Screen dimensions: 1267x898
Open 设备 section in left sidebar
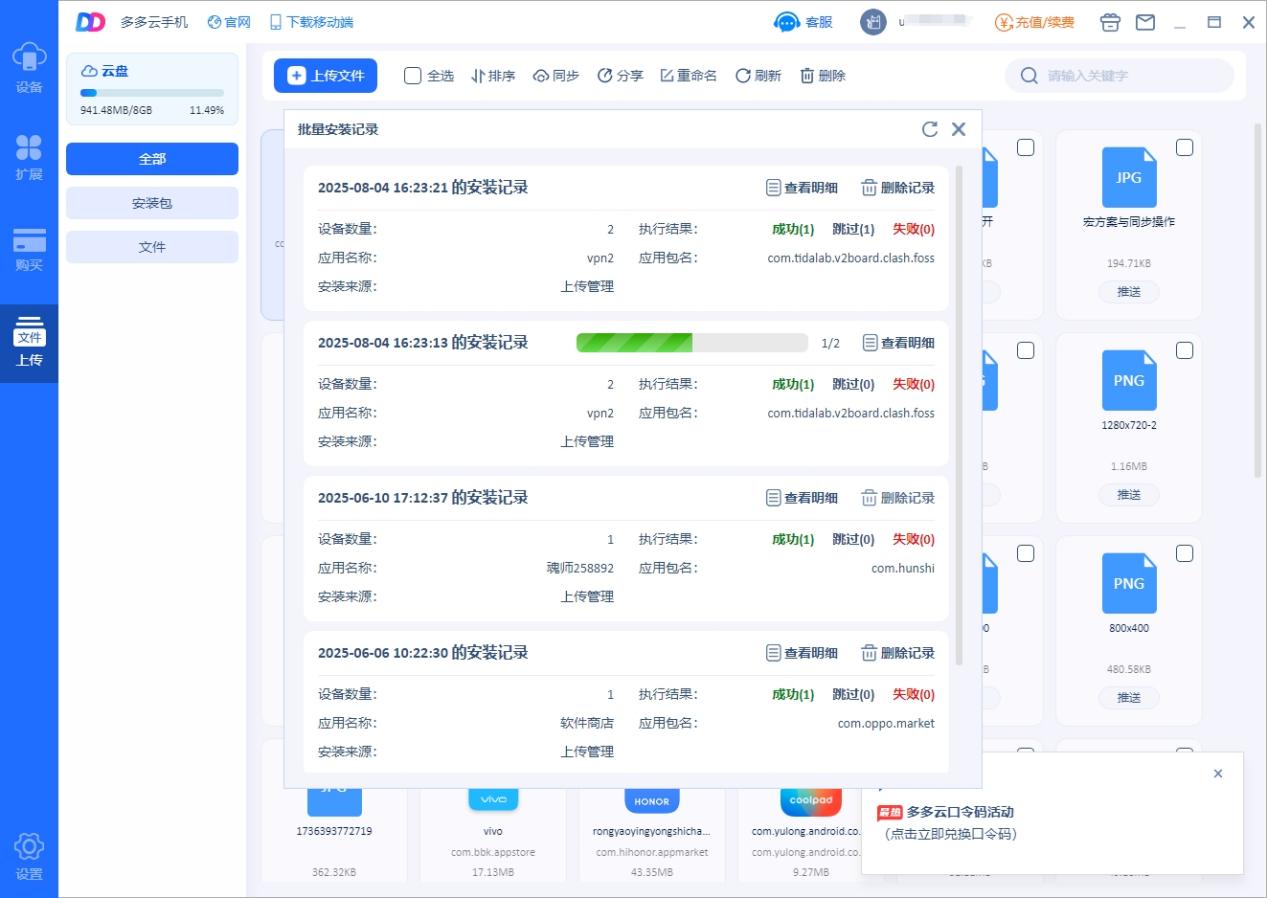click(29, 68)
